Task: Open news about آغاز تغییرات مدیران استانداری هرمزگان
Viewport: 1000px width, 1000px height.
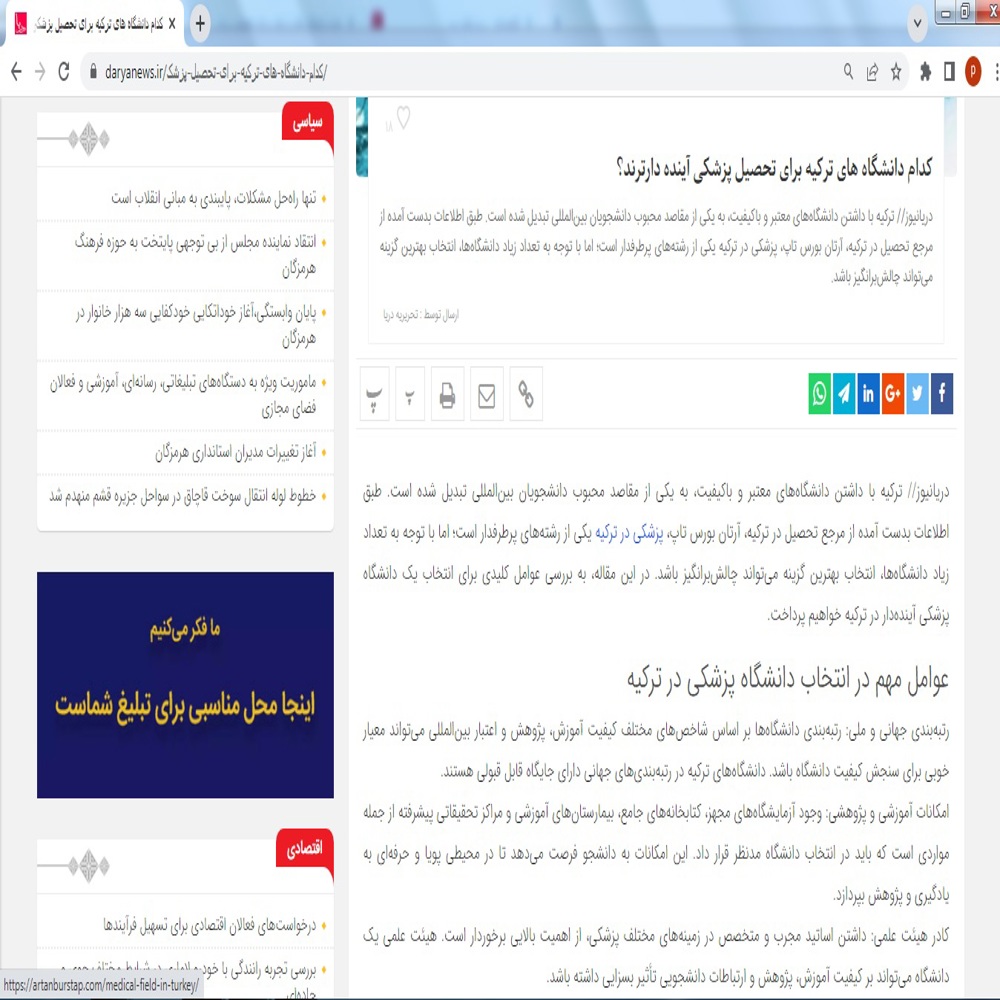Action: 235,453
